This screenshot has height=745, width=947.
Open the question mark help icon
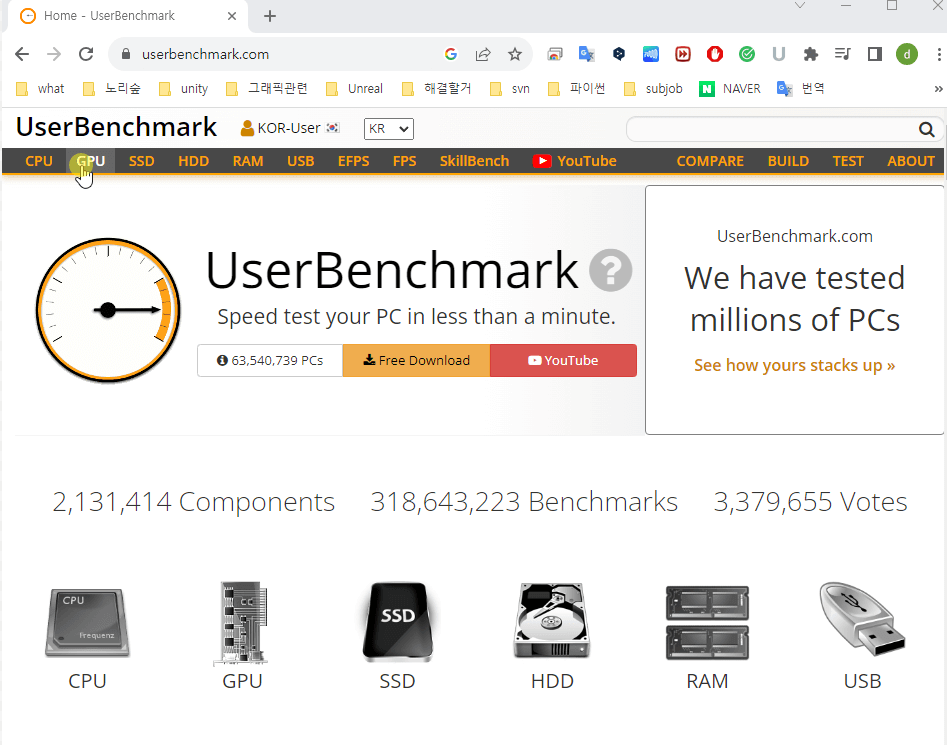611,270
